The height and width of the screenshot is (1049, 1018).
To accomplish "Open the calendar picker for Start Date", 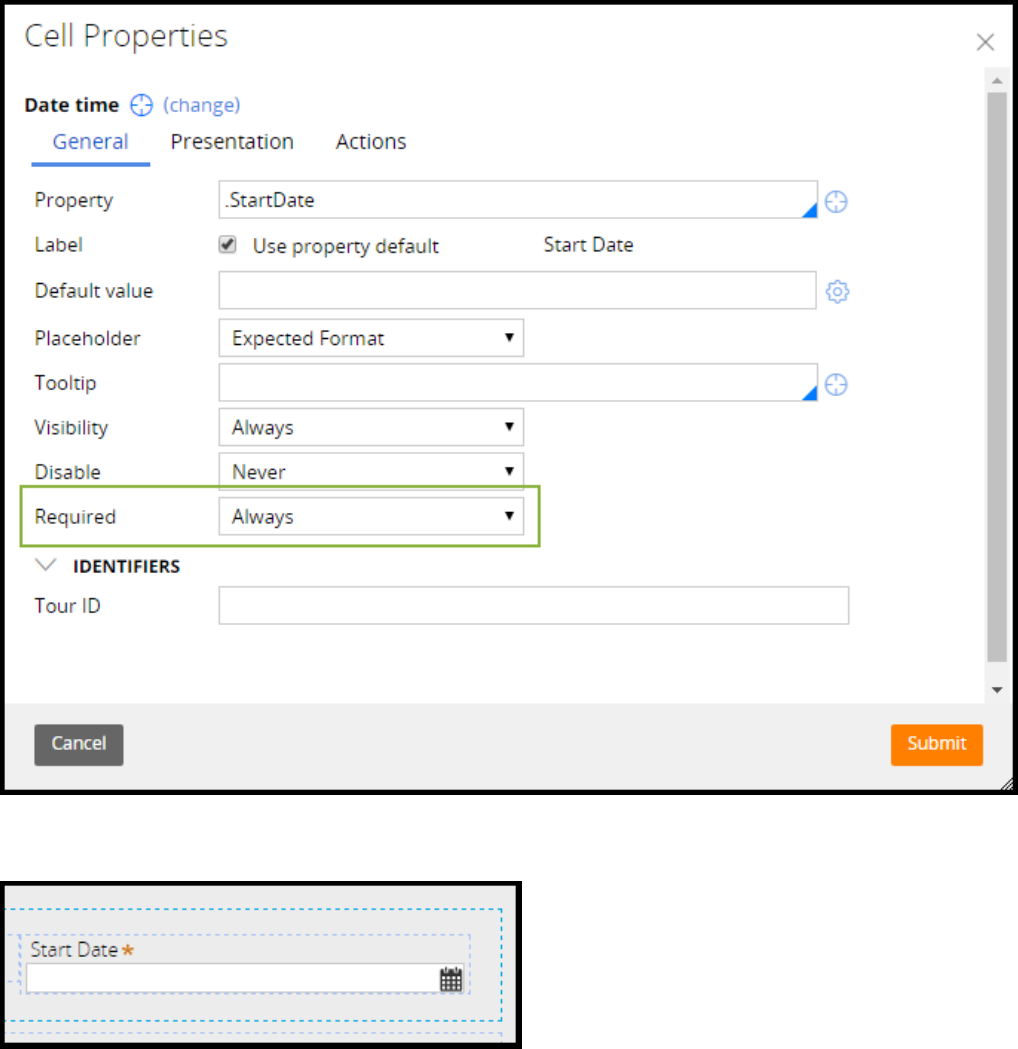I will click(451, 979).
